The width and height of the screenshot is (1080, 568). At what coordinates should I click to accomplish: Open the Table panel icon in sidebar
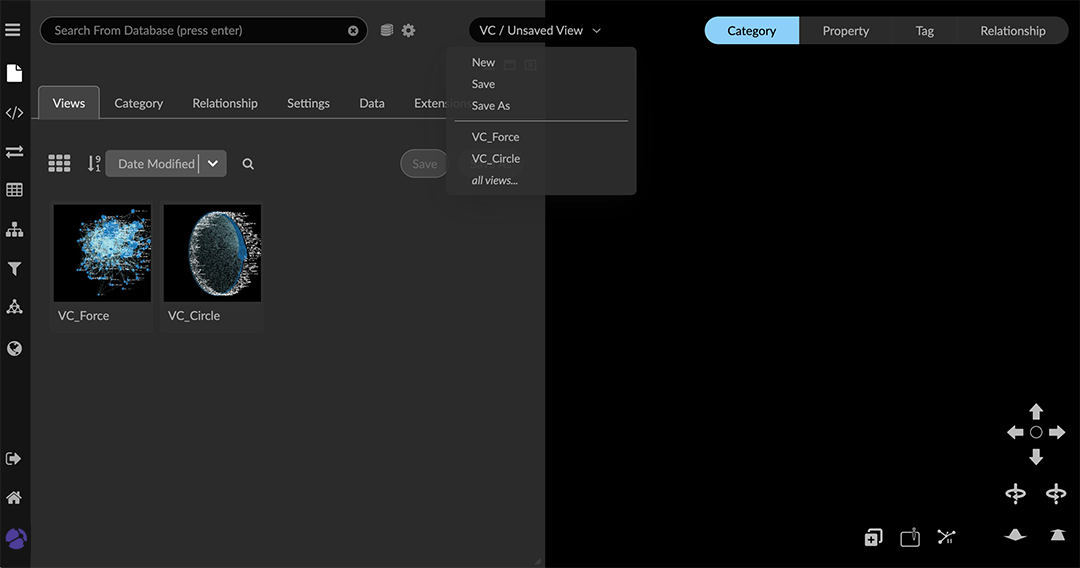(x=14, y=190)
